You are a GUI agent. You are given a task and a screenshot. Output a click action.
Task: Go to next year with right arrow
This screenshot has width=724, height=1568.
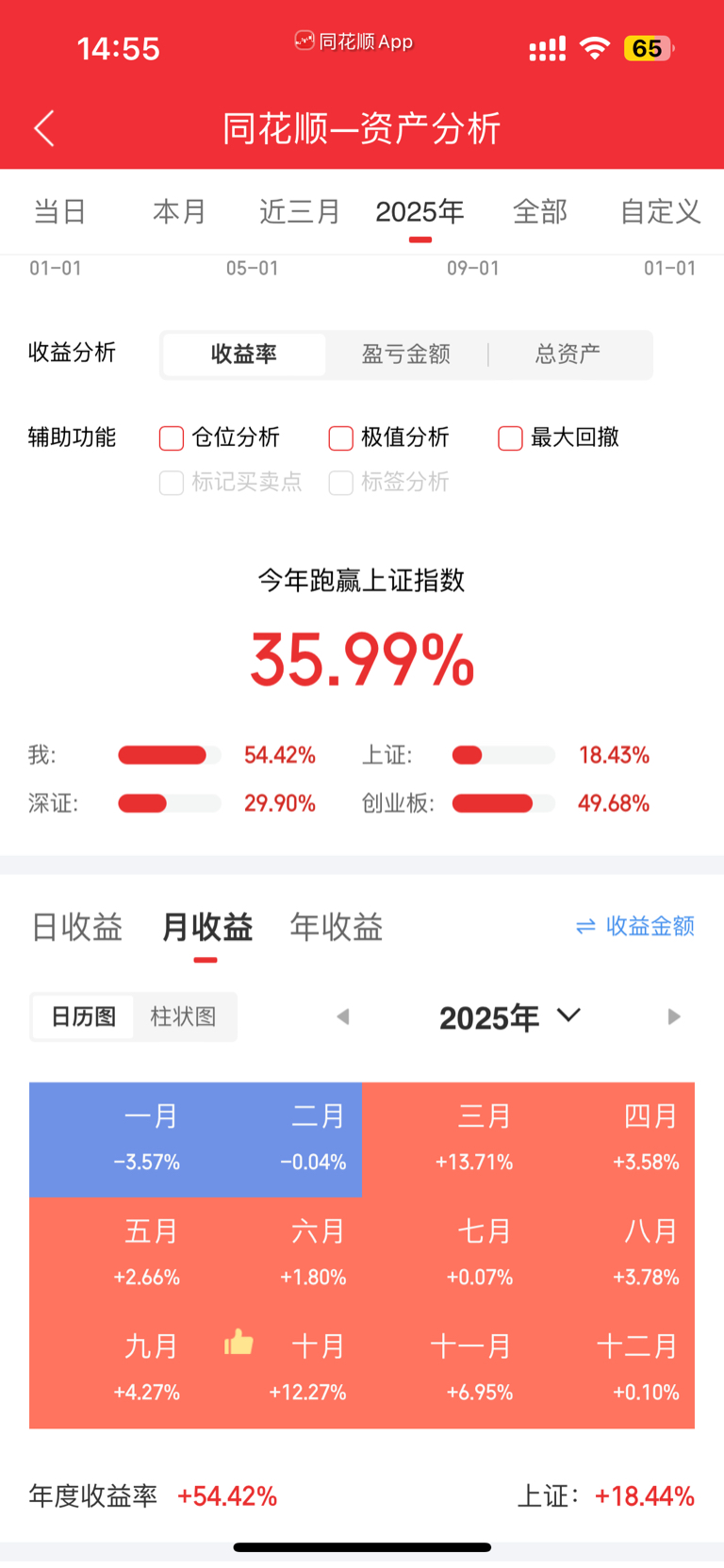pos(673,1016)
